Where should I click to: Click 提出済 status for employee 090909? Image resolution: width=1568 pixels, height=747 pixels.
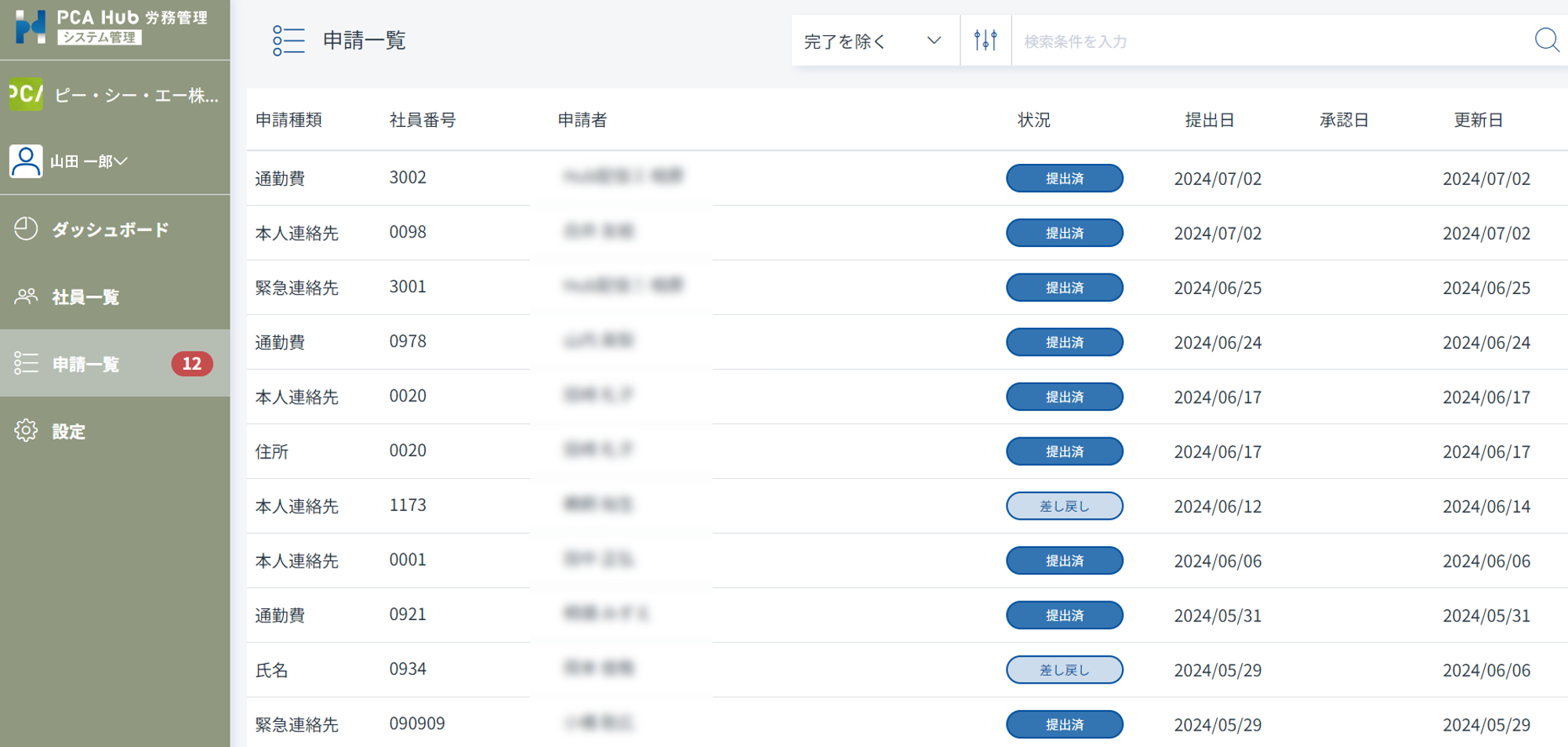tap(1065, 724)
